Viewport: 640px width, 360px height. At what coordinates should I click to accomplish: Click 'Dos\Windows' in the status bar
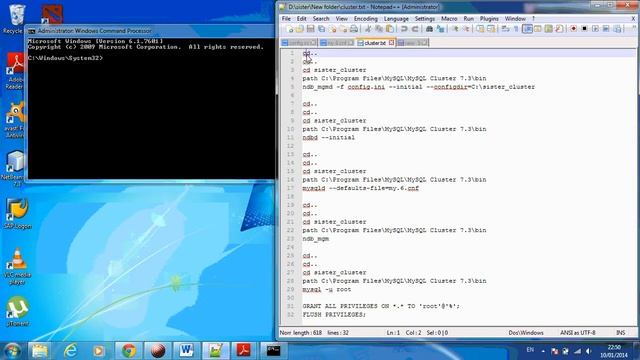point(526,333)
